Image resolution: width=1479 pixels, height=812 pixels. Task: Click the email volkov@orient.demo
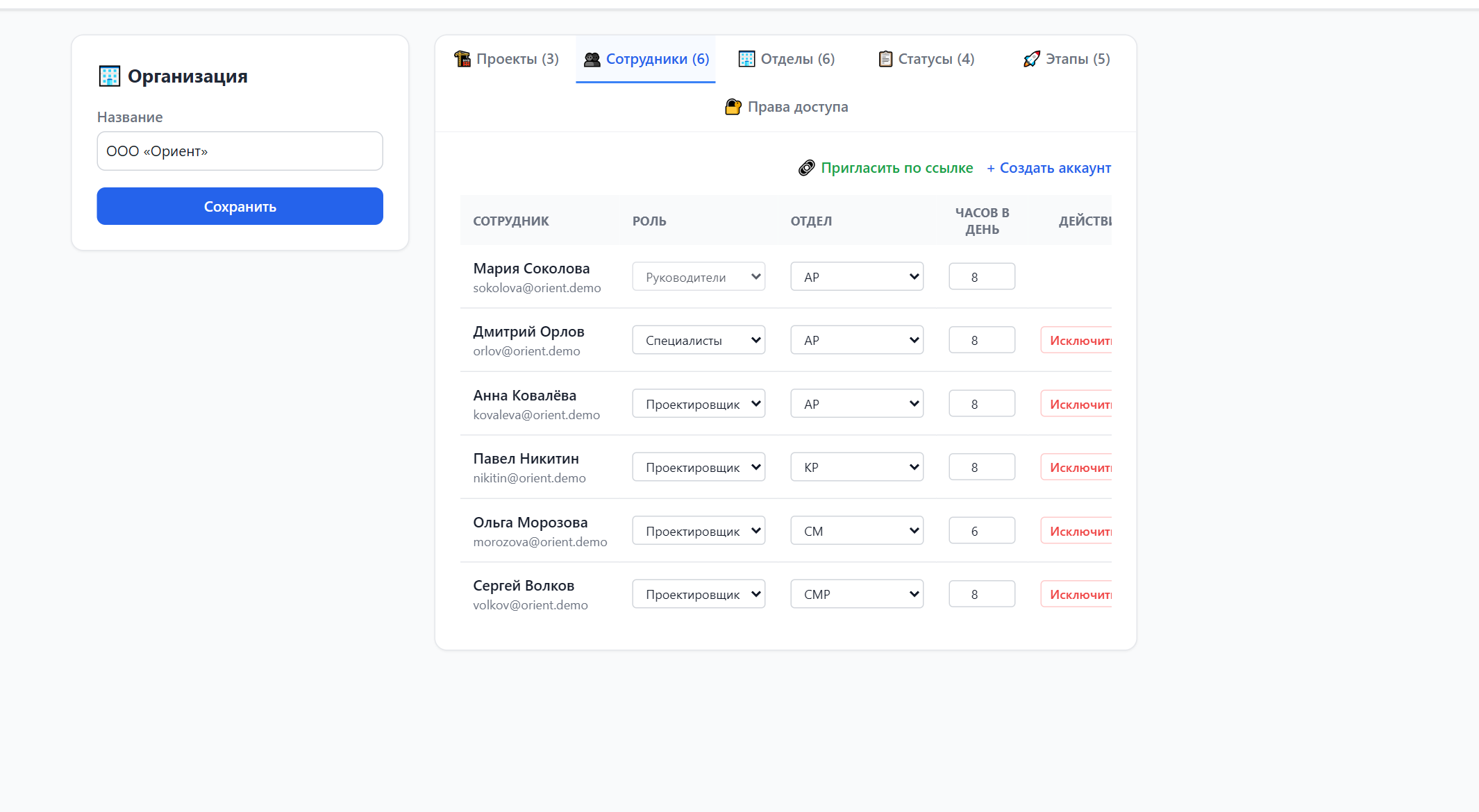point(530,605)
